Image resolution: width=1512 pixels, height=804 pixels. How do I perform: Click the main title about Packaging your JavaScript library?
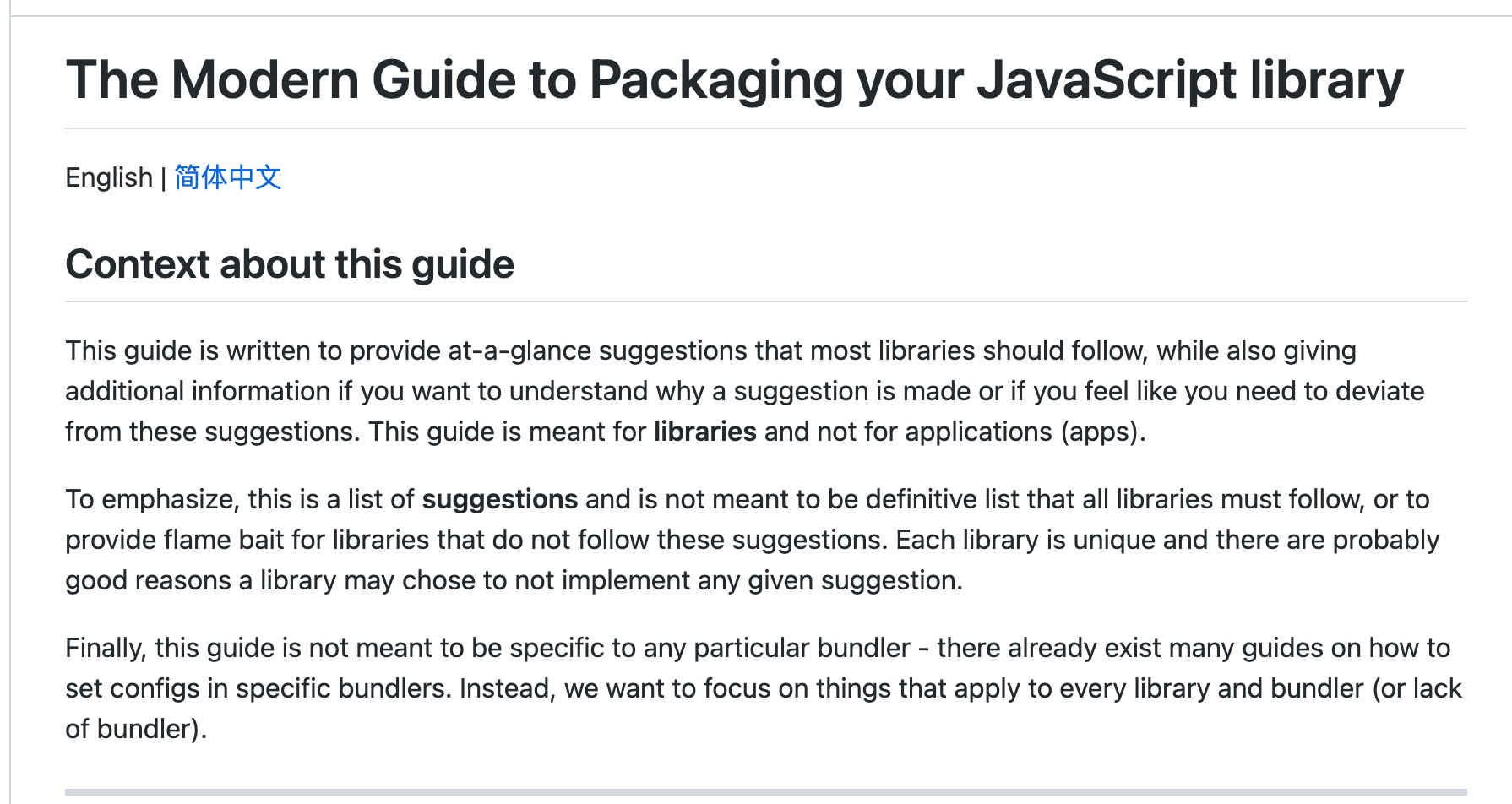734,80
